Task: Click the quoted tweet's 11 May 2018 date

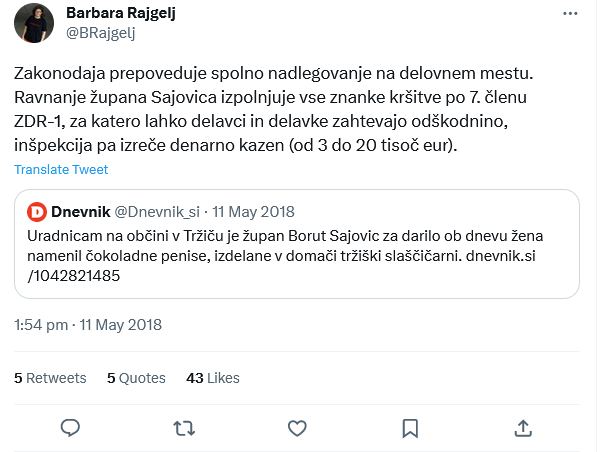Action: (x=253, y=212)
